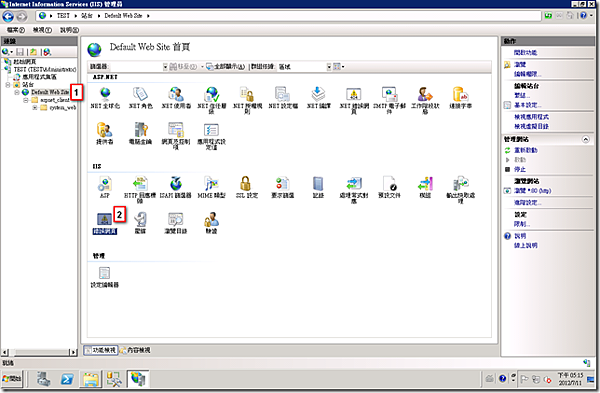Open the .NET Globalization globe icon
This screenshot has height=393, width=600.
pos(105,94)
